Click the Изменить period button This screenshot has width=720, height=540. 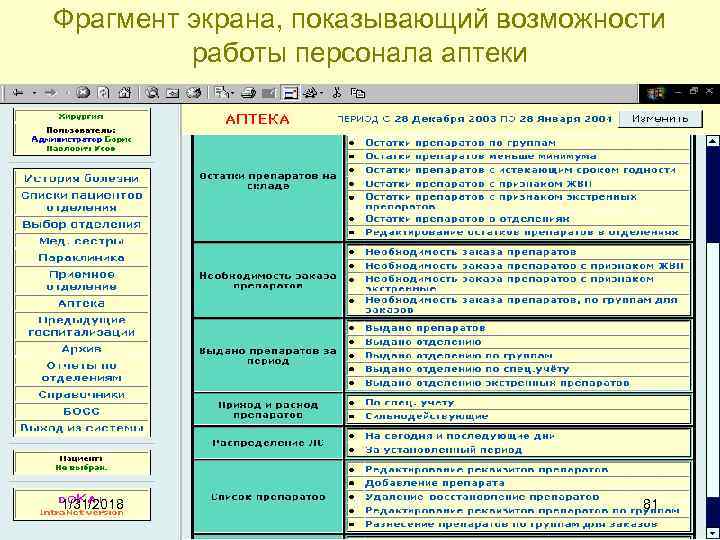coord(660,119)
